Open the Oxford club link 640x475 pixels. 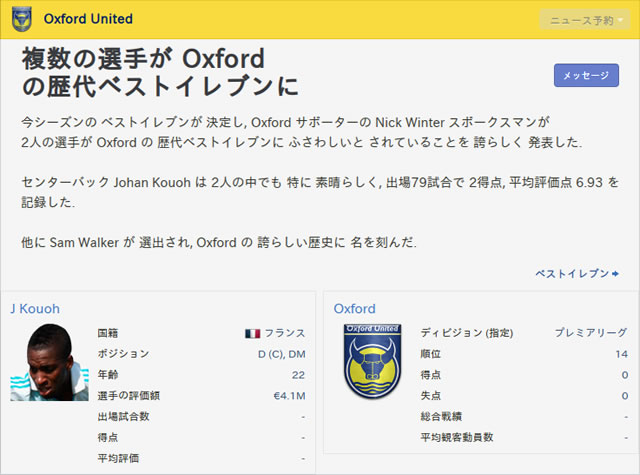(354, 309)
